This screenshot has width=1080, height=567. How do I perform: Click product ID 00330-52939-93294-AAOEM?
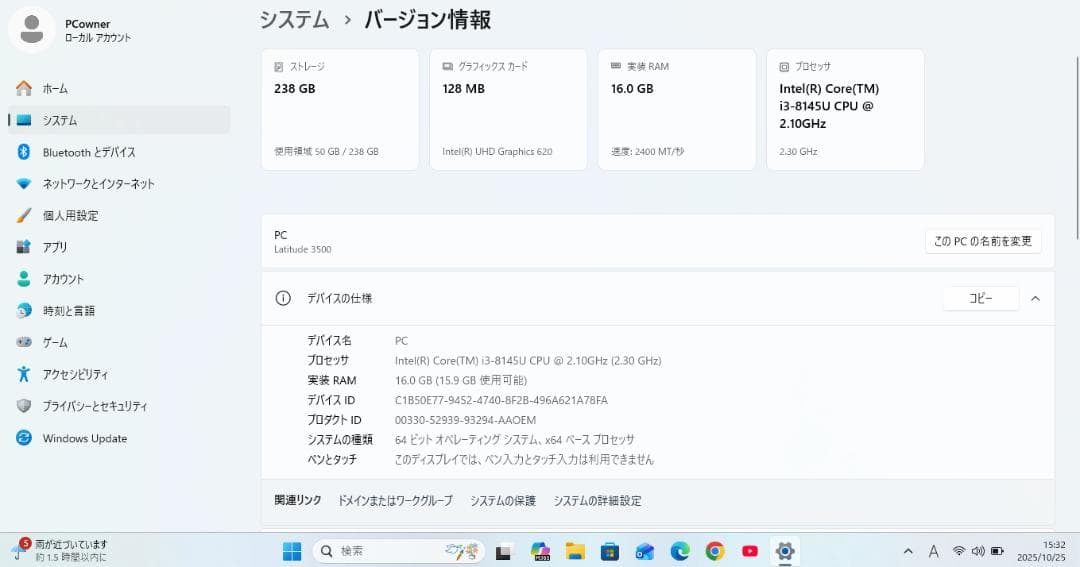(x=466, y=420)
